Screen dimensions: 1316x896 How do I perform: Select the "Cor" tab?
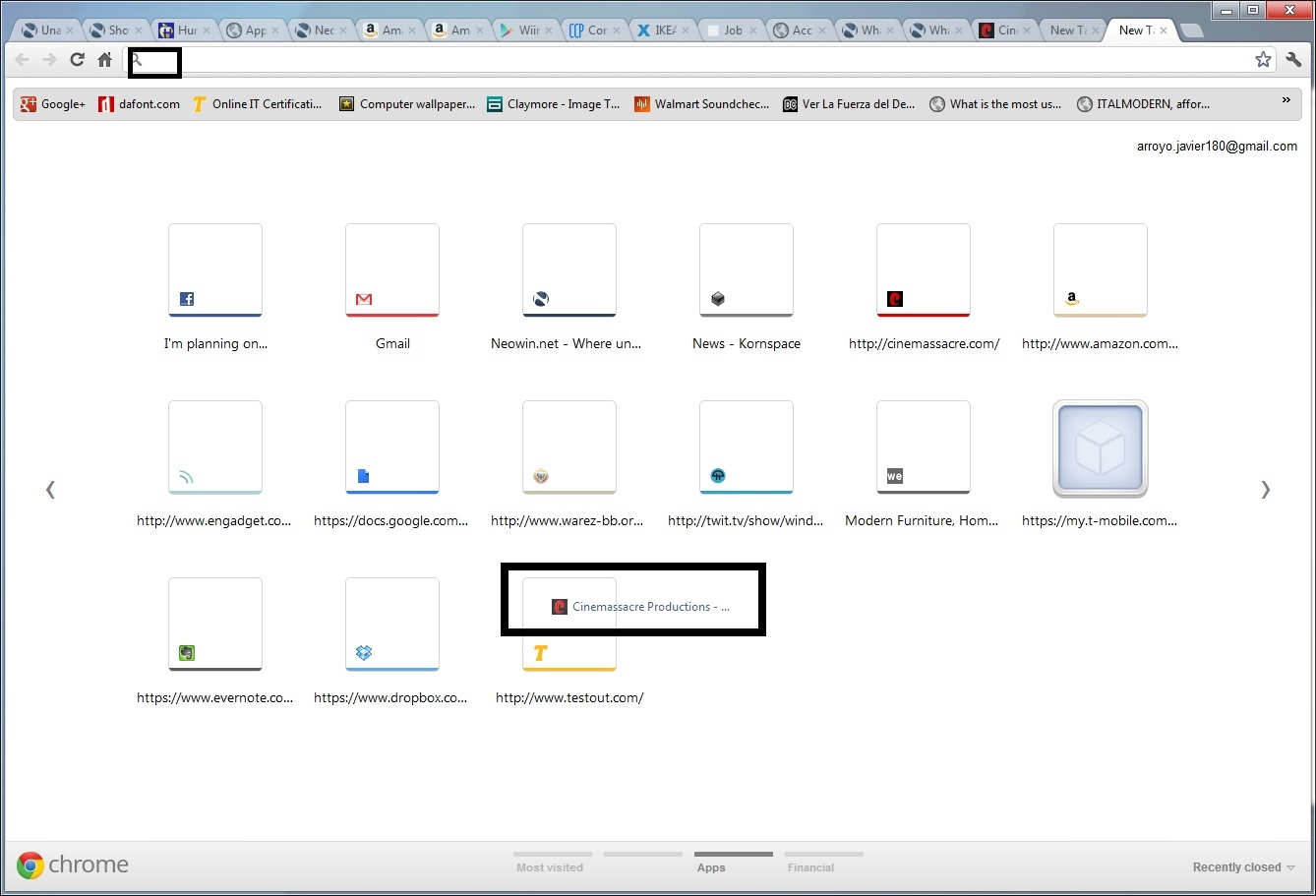coord(592,30)
